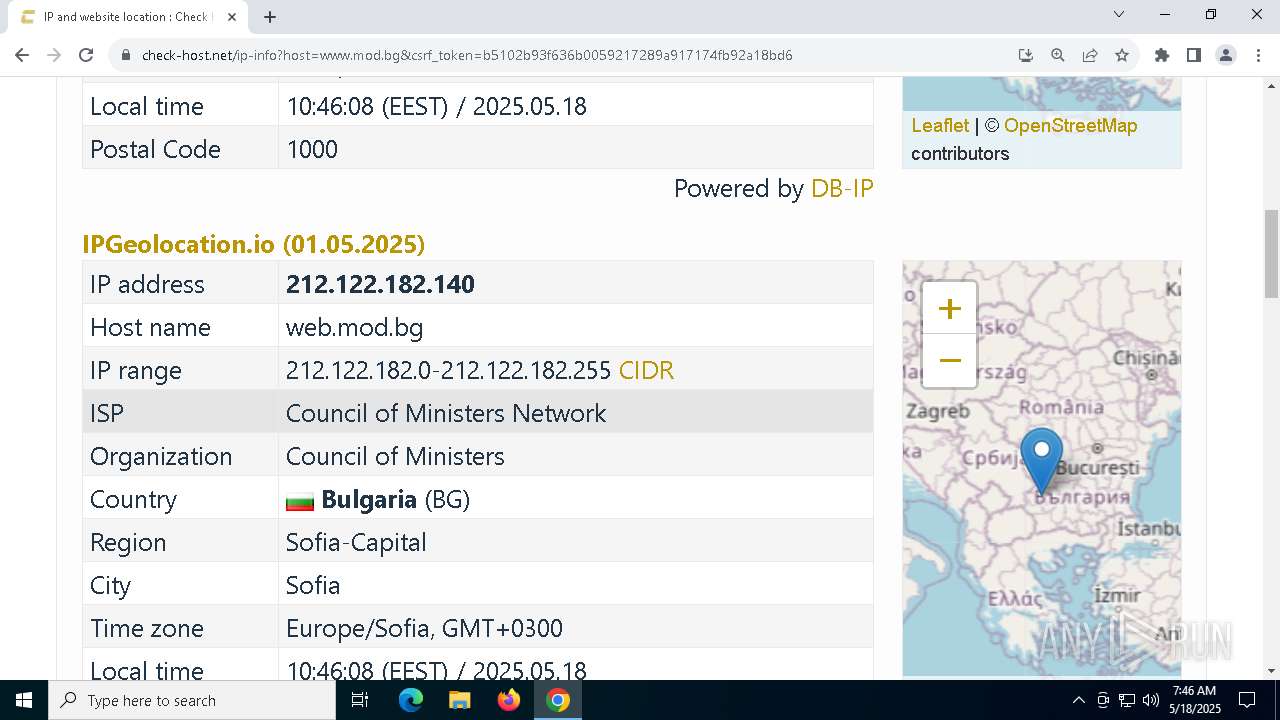Viewport: 1280px width, 720px height.
Task: Click the blue map location marker
Action: click(x=1041, y=461)
